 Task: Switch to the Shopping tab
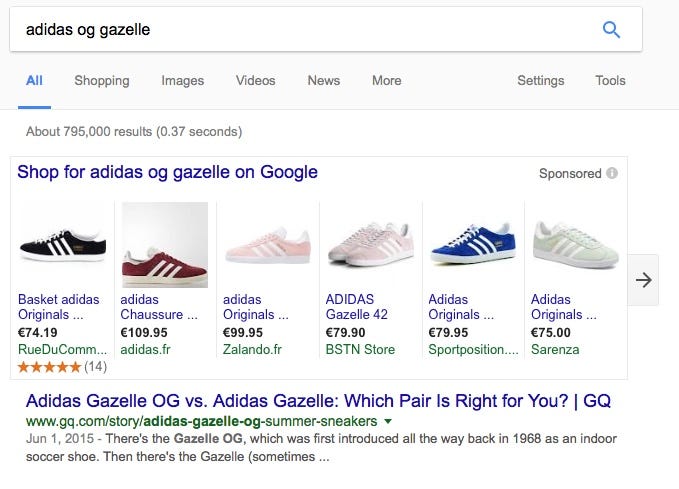coord(102,81)
